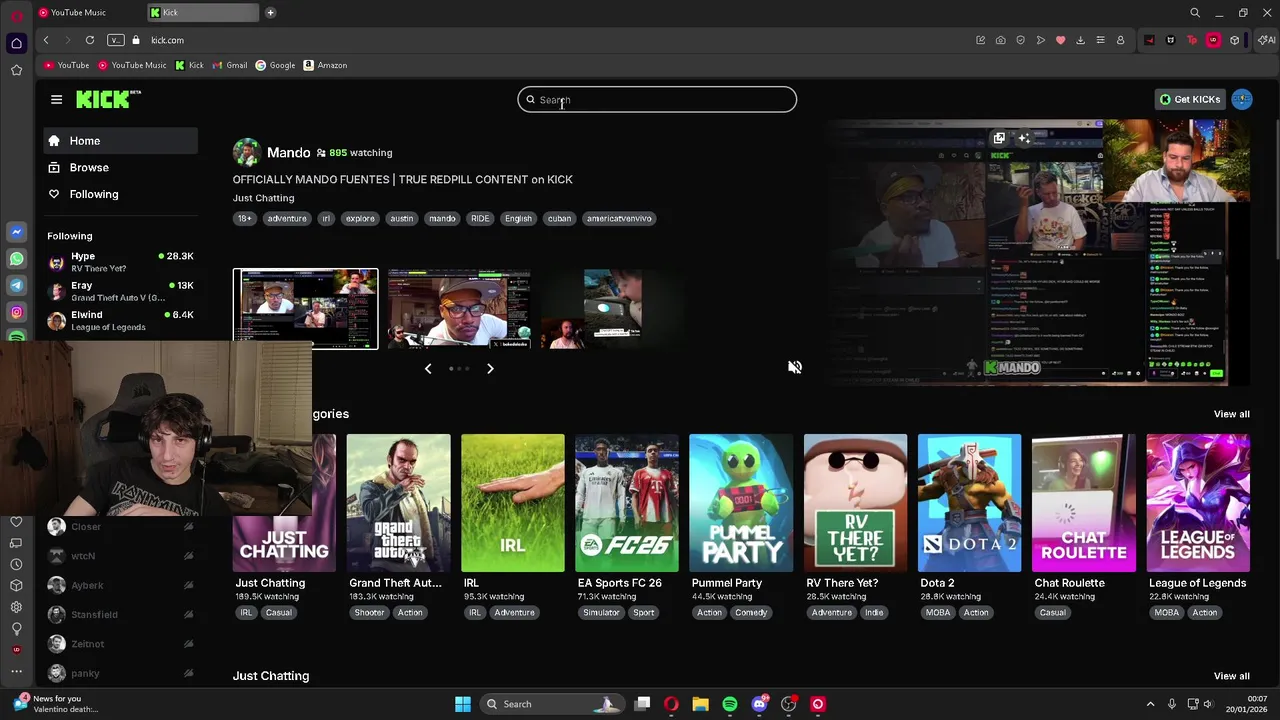1280x720 pixels.
Task: Open a new browser tab
Action: click(271, 13)
